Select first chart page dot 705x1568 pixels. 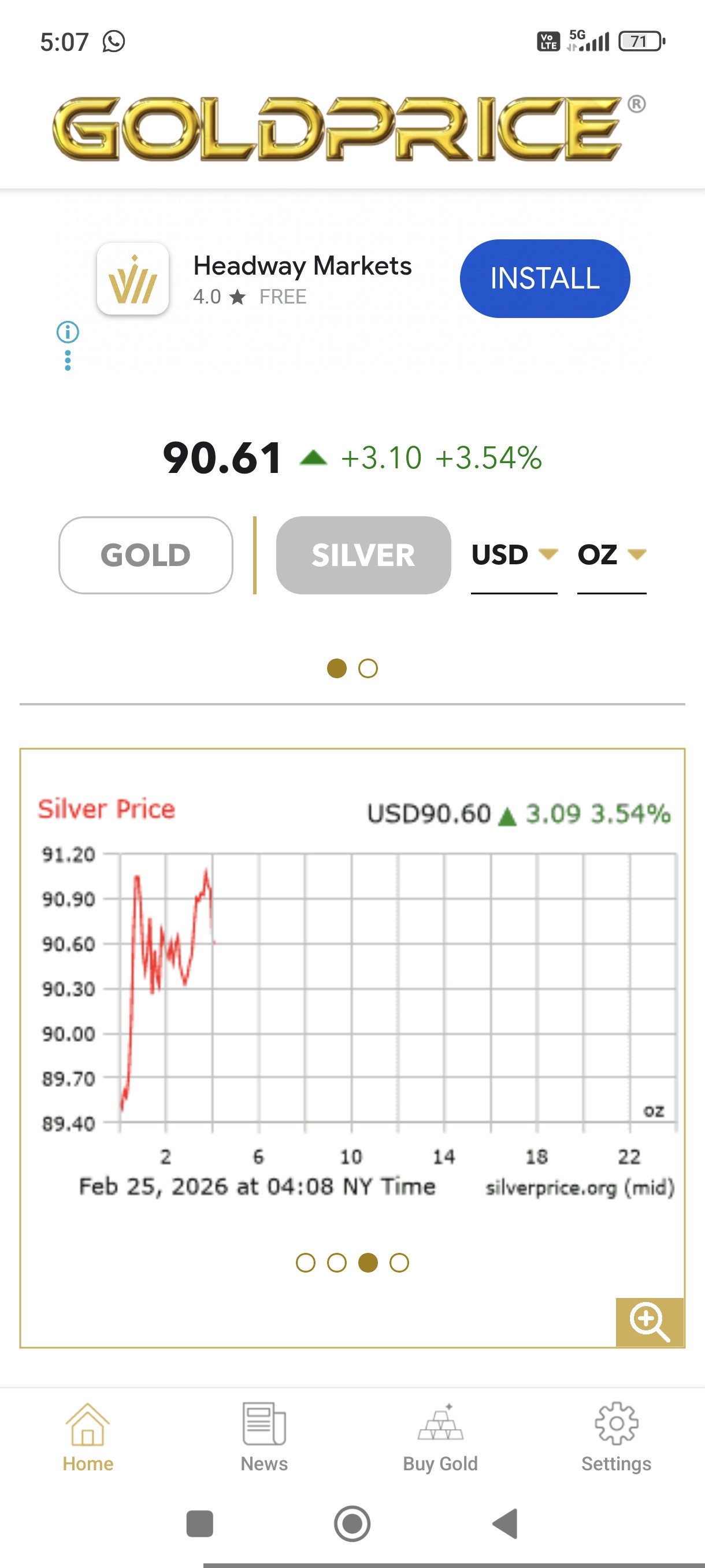click(305, 1263)
